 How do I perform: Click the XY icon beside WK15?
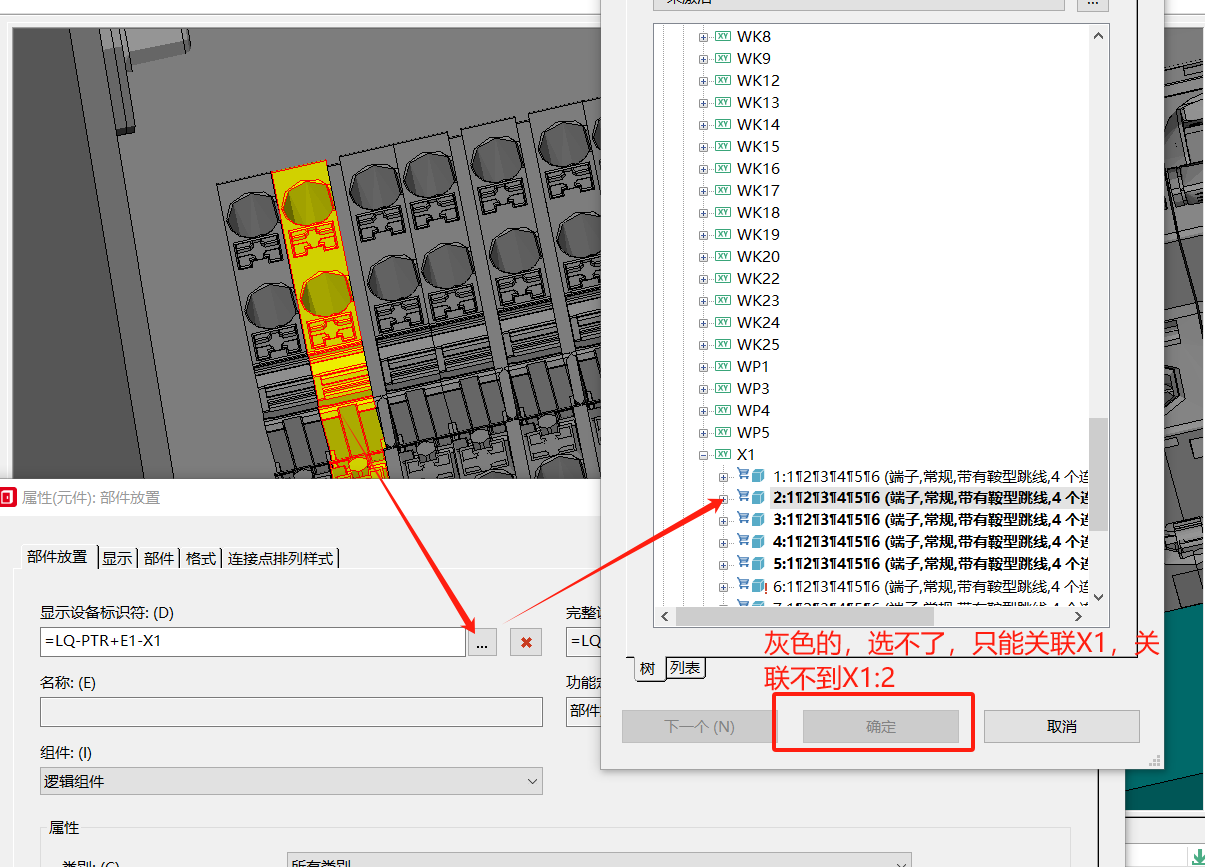723,146
